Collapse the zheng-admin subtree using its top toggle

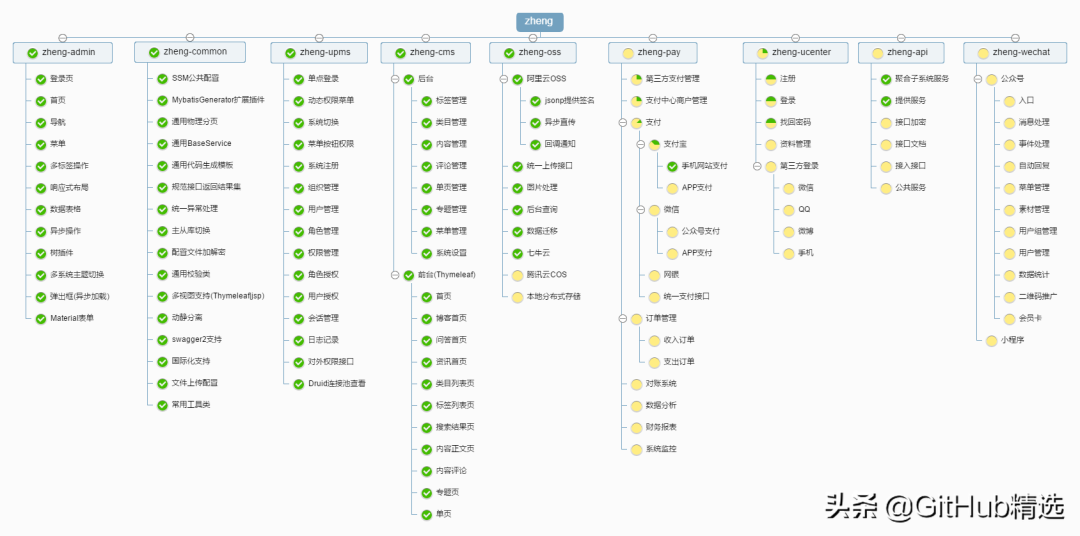63,38
